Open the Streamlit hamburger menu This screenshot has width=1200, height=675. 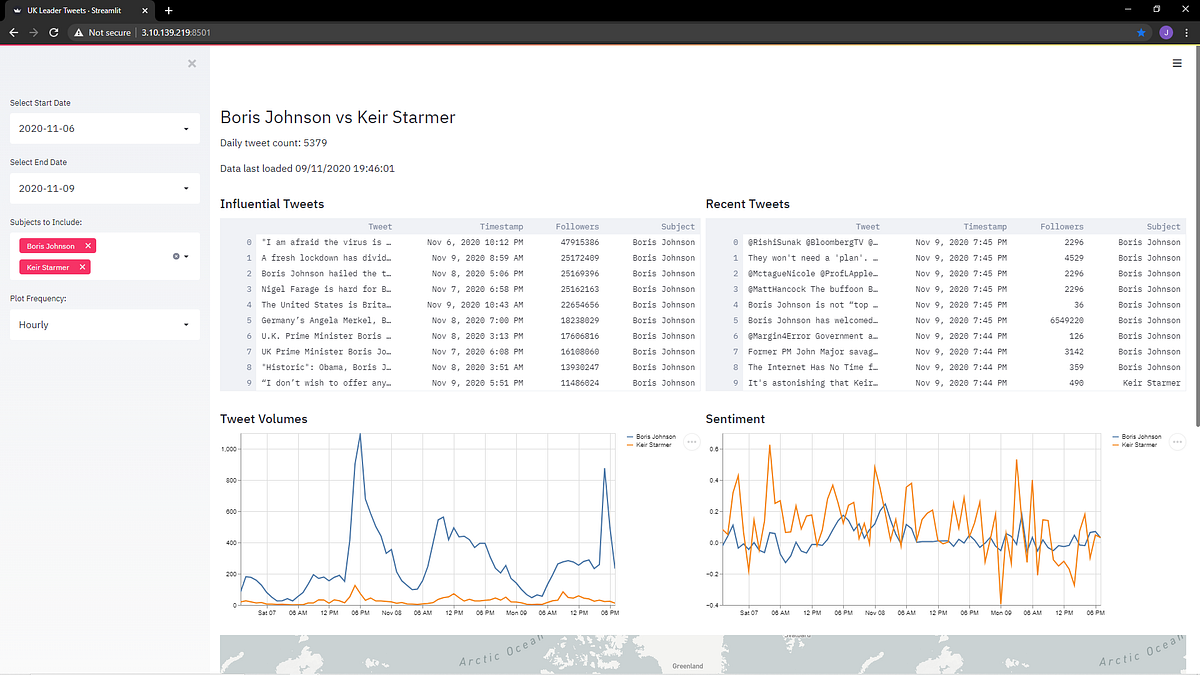click(1176, 62)
